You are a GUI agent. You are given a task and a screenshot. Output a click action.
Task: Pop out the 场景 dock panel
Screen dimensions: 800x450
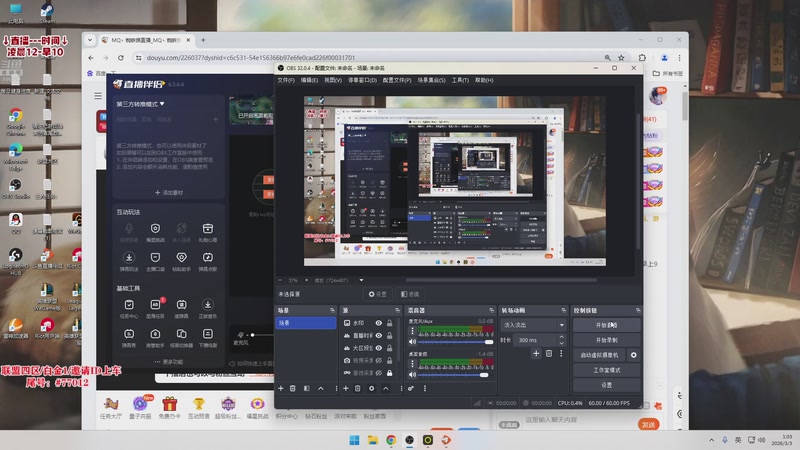point(333,310)
